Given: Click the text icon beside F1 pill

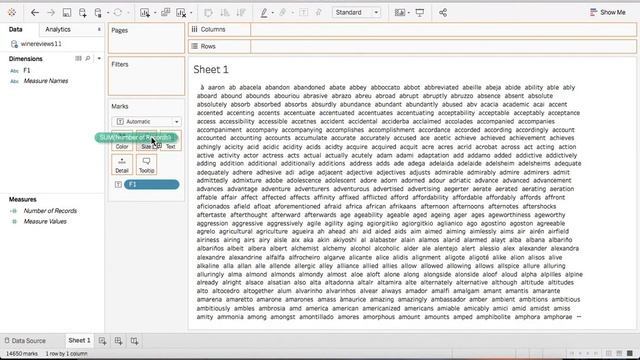Looking at the screenshot, I should (x=118, y=184).
